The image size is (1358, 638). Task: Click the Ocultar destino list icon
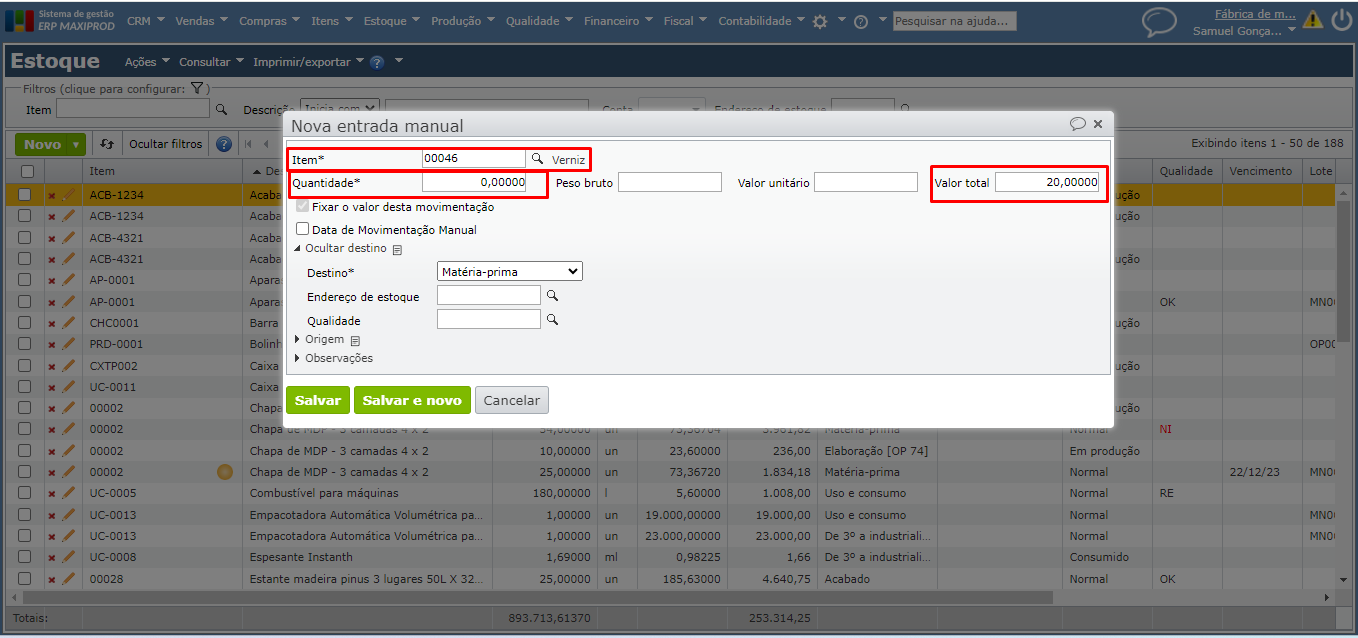tap(397, 249)
